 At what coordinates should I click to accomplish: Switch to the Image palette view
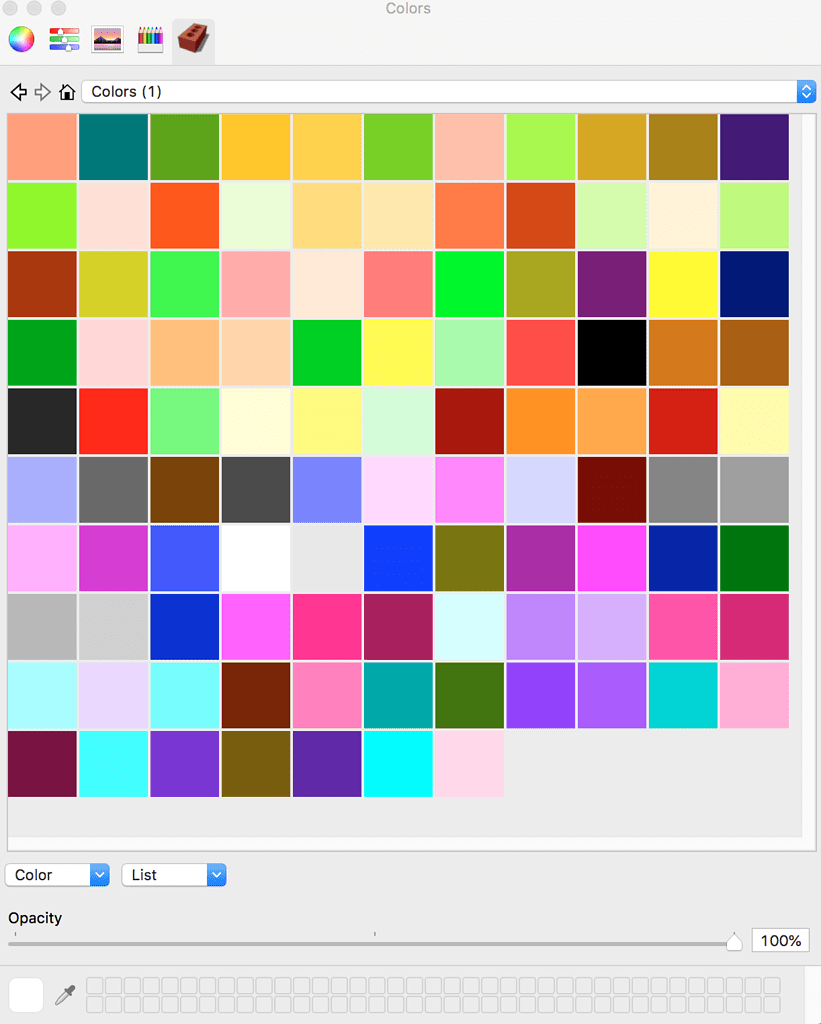[107, 39]
